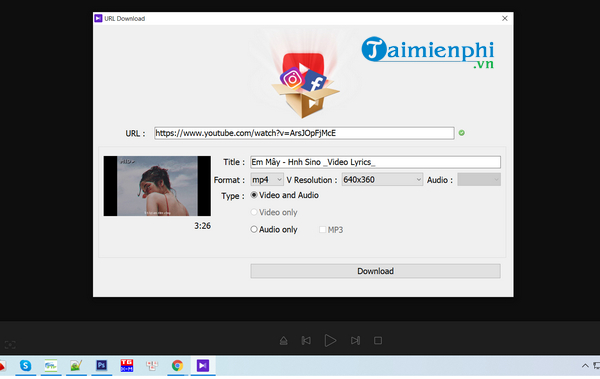Open Skype from the taskbar
Viewport: 600px width, 379px height.
point(26,366)
